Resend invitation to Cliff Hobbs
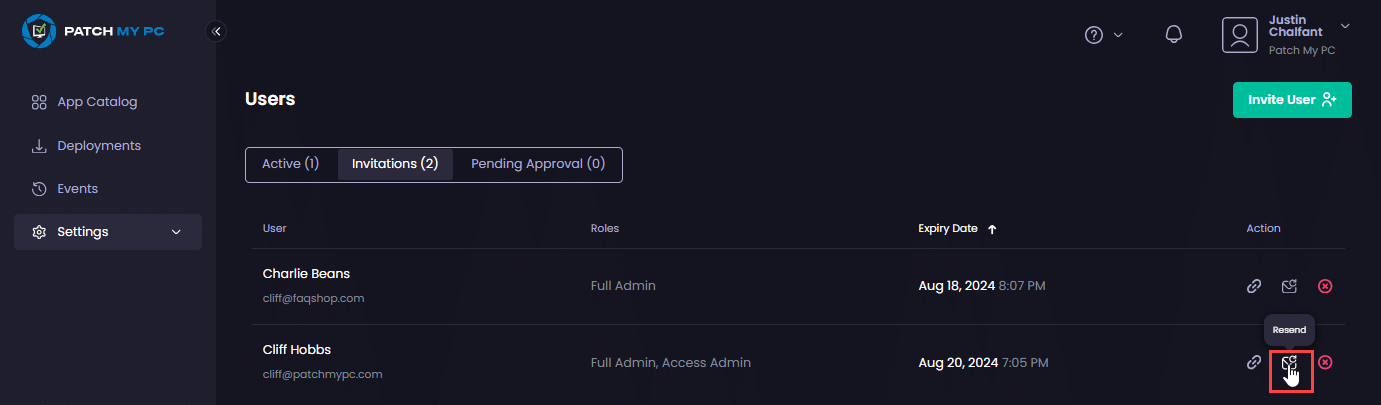Screen dimensions: 1381x405 click(1289, 362)
